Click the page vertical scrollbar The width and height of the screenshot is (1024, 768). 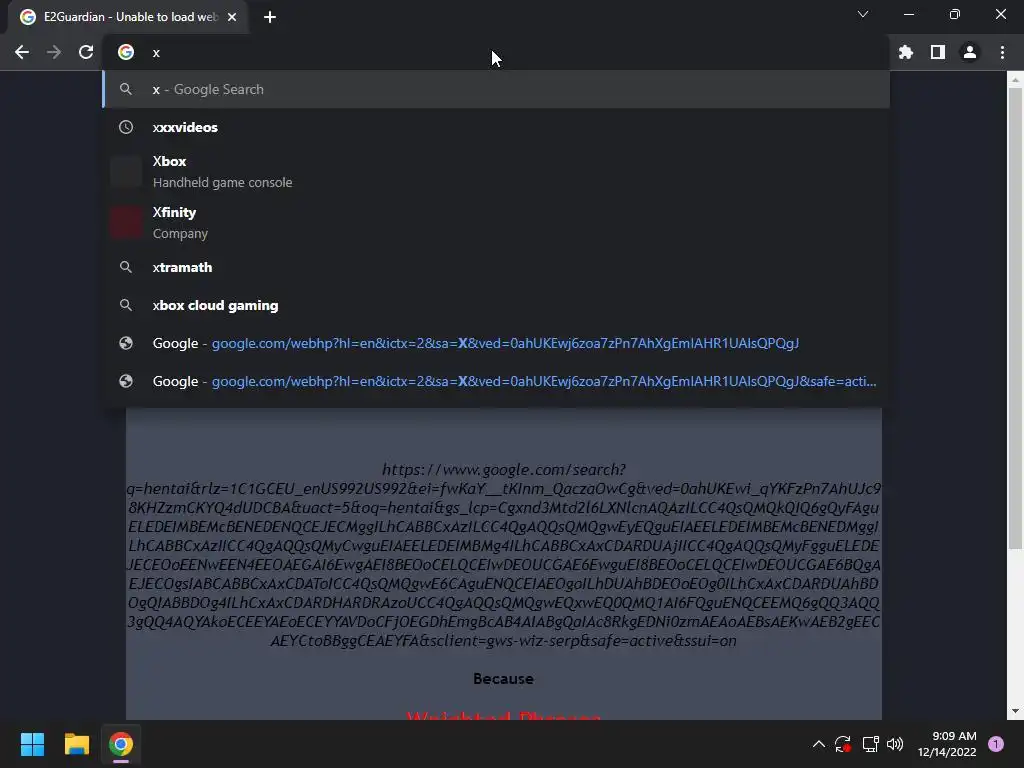pos(1015,319)
